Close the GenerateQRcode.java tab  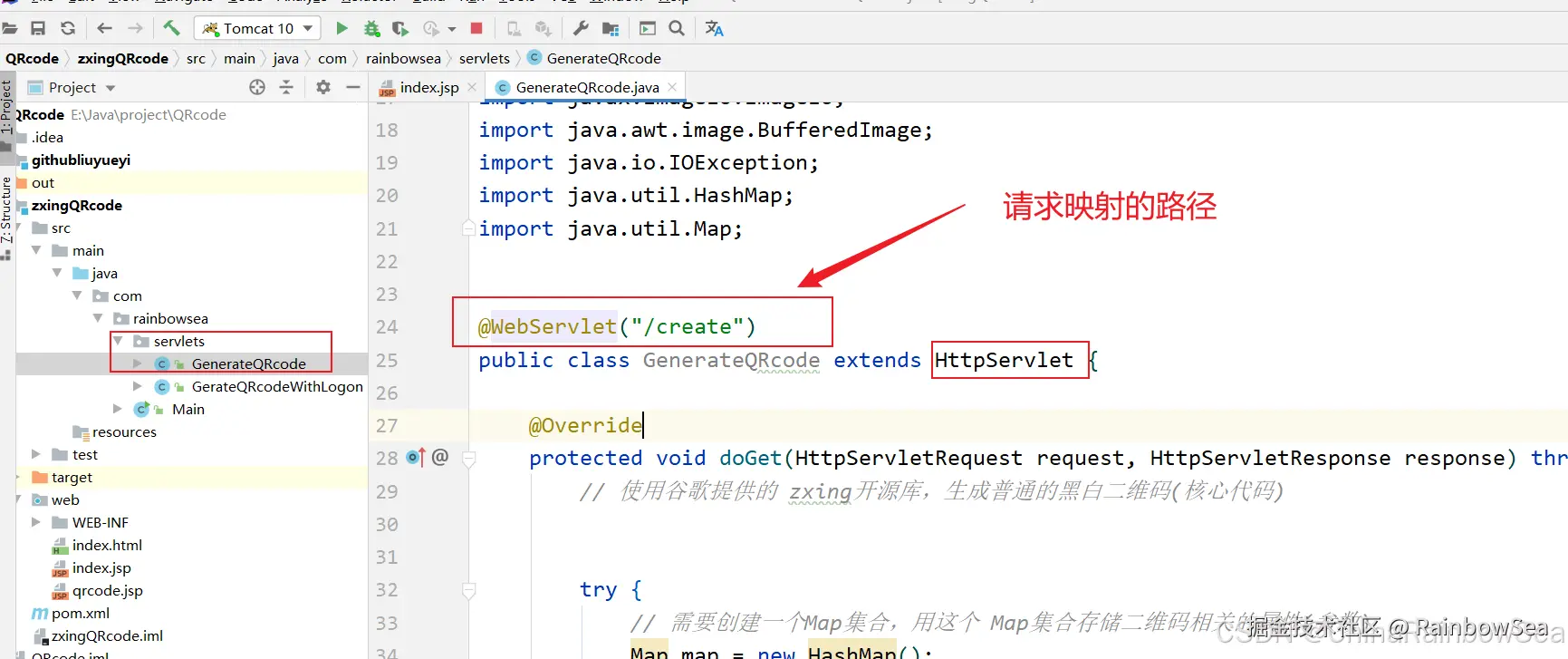(x=672, y=87)
